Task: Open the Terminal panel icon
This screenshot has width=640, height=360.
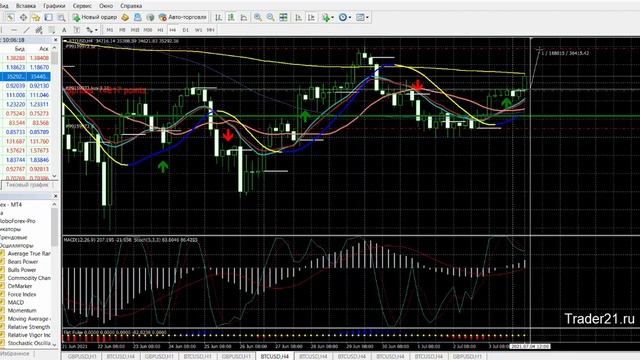Action: (x=49, y=17)
